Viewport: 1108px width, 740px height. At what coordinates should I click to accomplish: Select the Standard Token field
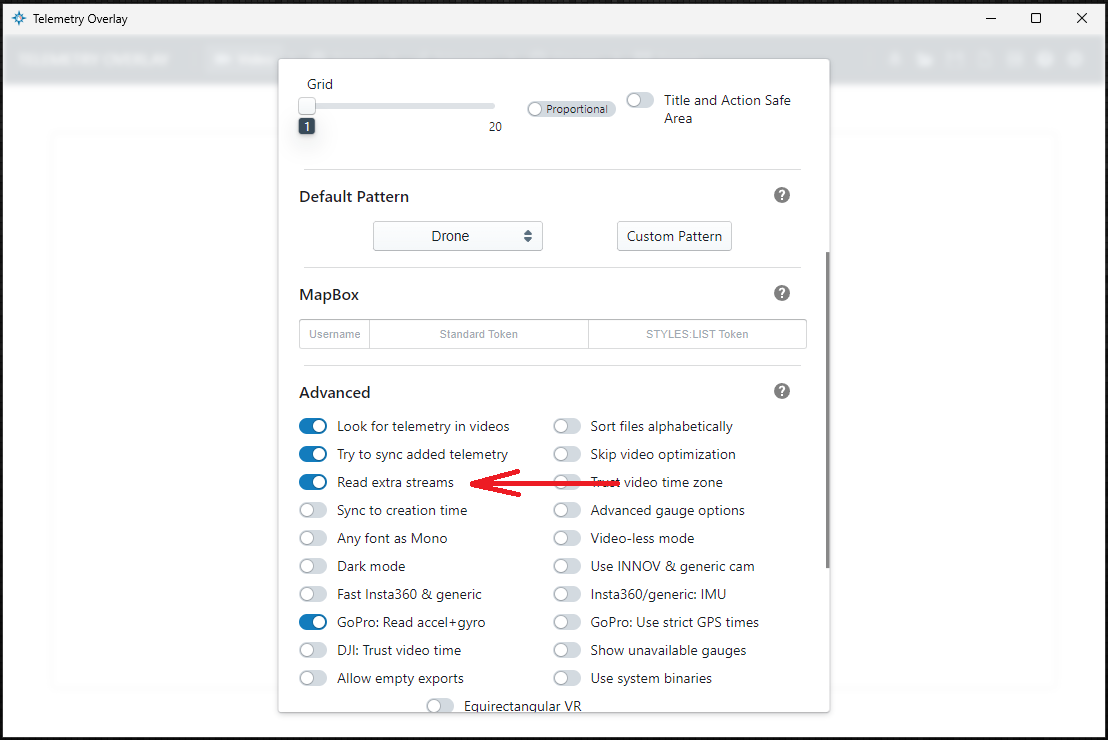478,333
